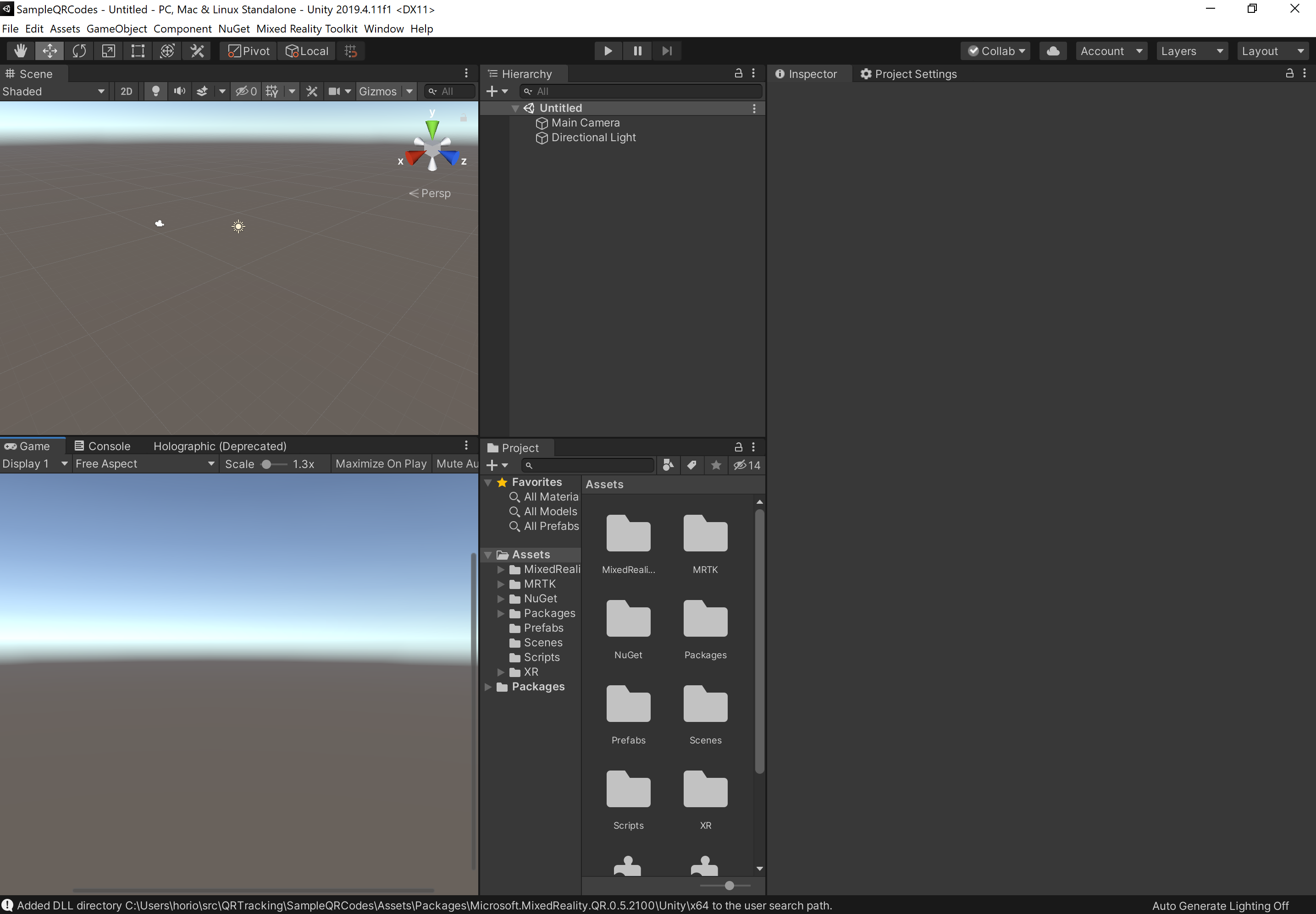Image resolution: width=1316 pixels, height=914 pixels.
Task: Select the Hand tool in toolbar
Action: pos(21,51)
